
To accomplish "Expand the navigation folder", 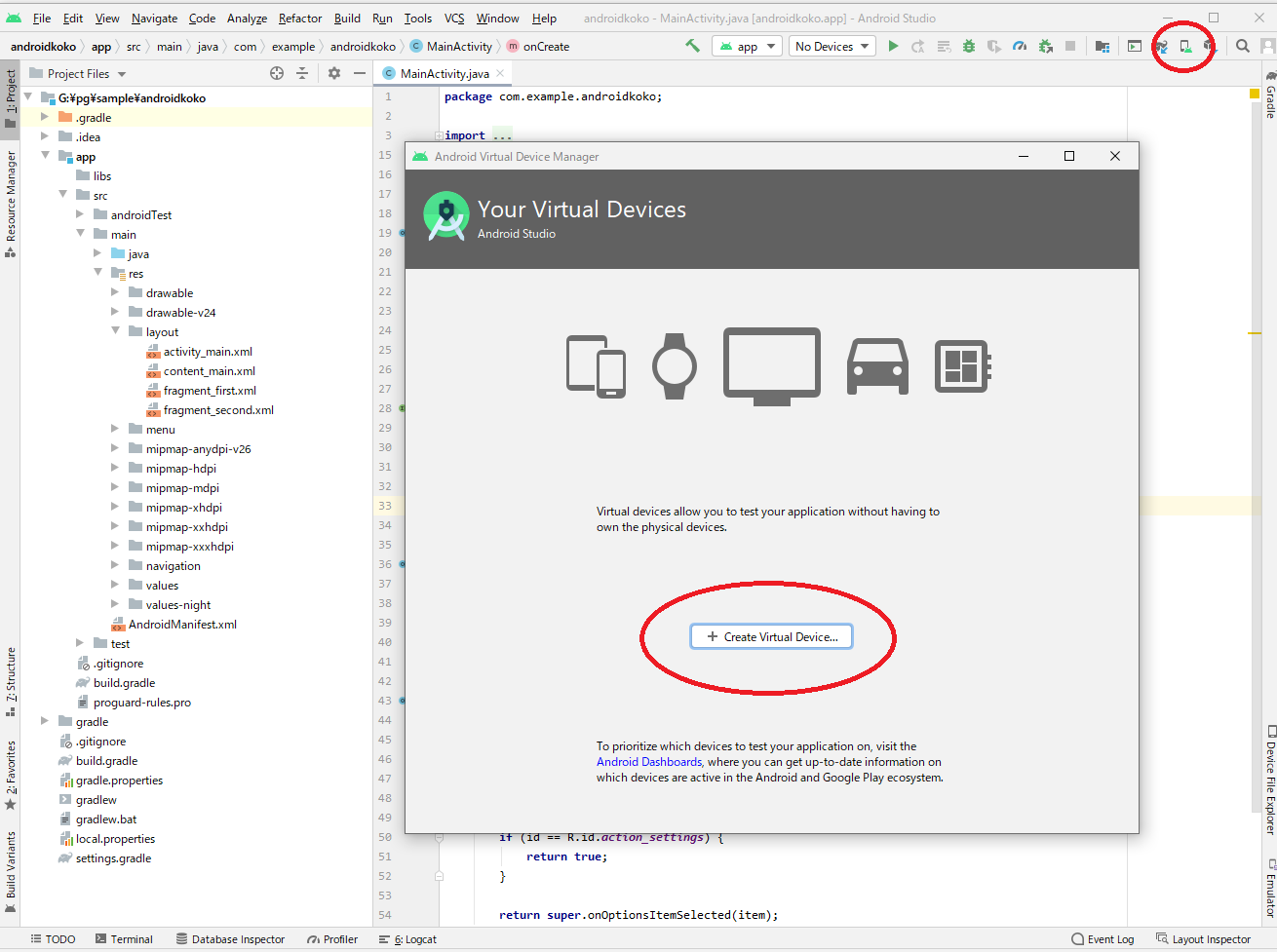I will tap(115, 565).
